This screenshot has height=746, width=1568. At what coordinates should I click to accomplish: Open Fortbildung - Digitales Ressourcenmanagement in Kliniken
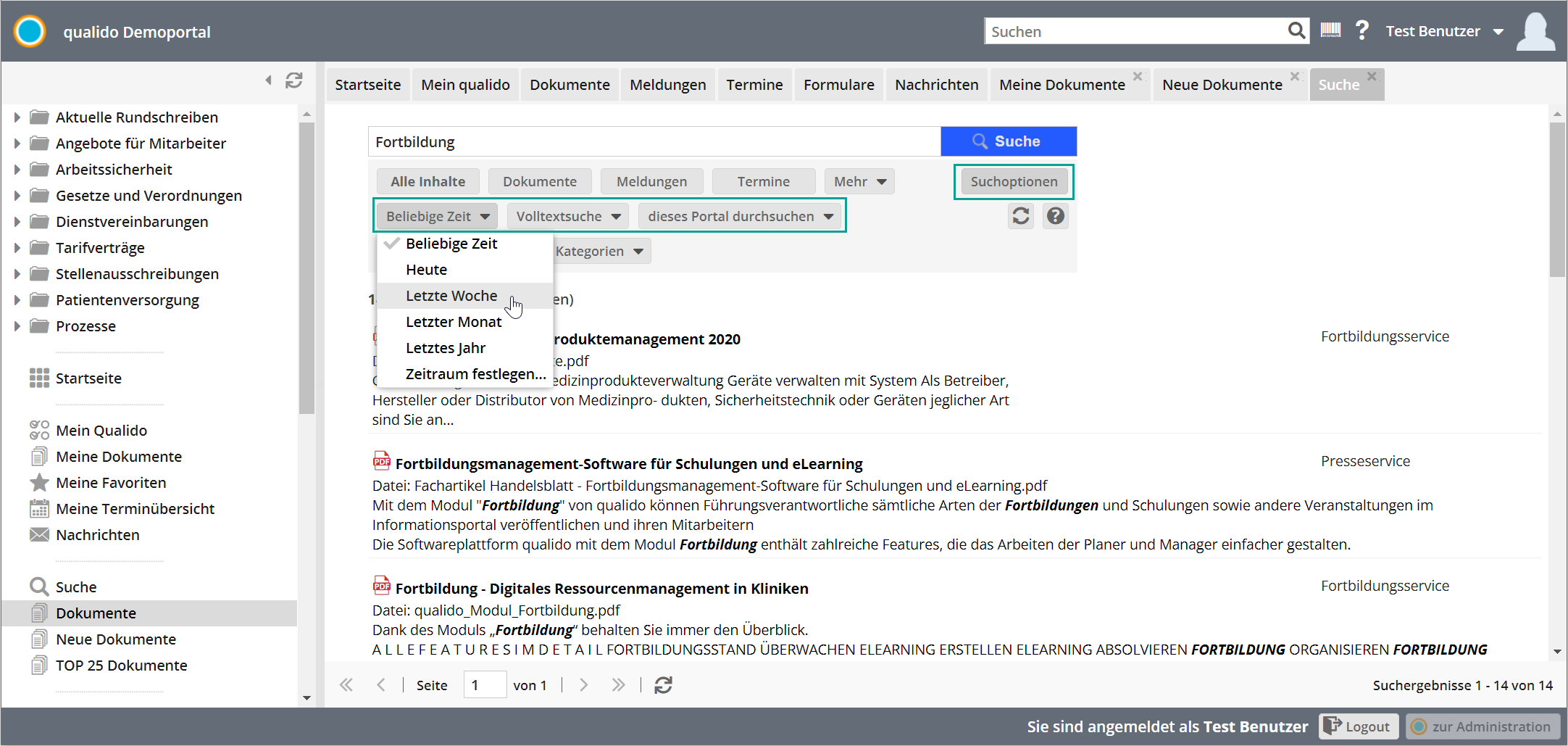(x=601, y=589)
